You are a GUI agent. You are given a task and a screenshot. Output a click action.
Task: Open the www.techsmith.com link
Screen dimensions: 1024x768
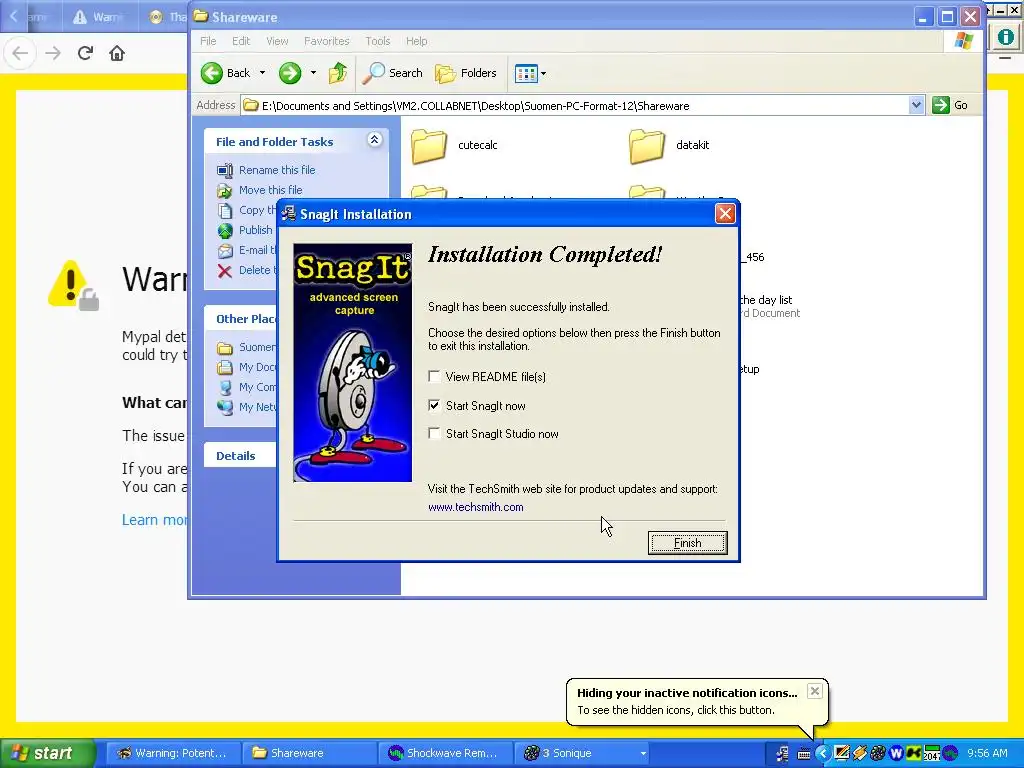point(475,507)
